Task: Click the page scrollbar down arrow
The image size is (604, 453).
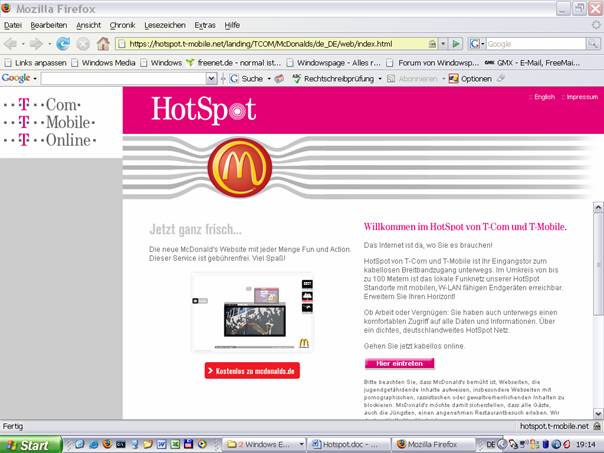Action: tap(598, 414)
